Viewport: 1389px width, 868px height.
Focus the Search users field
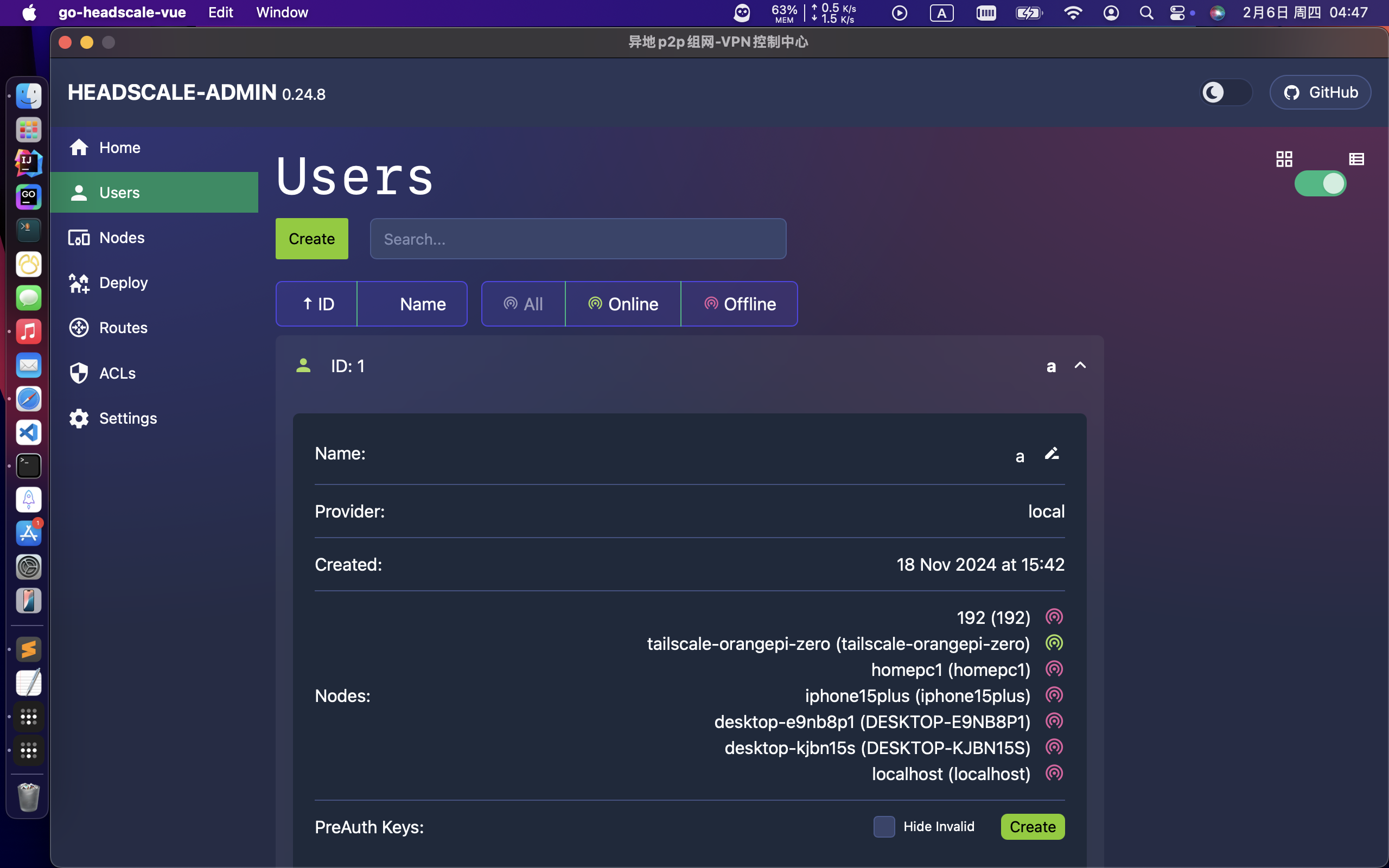pos(578,239)
